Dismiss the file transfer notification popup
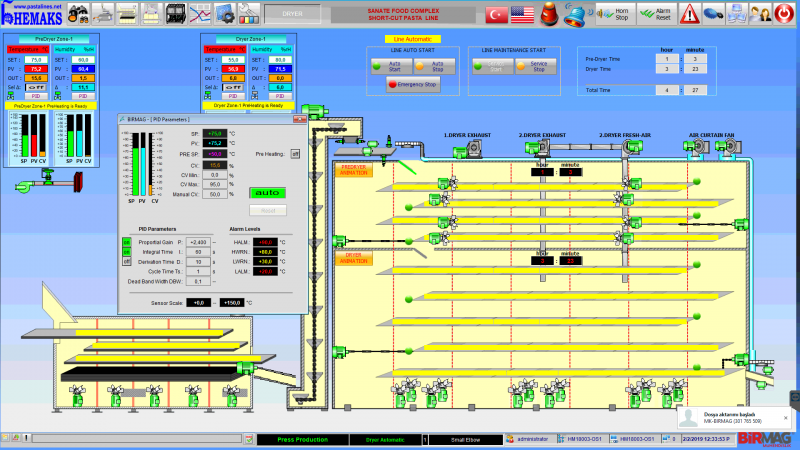This screenshot has width=800, height=450. 786,418
